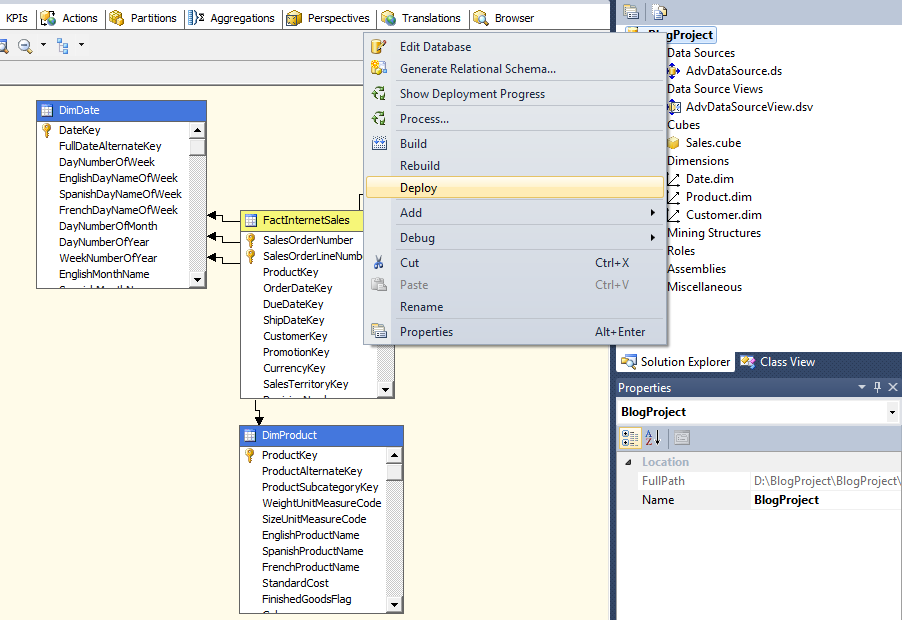This screenshot has height=620, width=902.
Task: Click the Properties icon in the context menu
Action: pyautogui.click(x=379, y=331)
